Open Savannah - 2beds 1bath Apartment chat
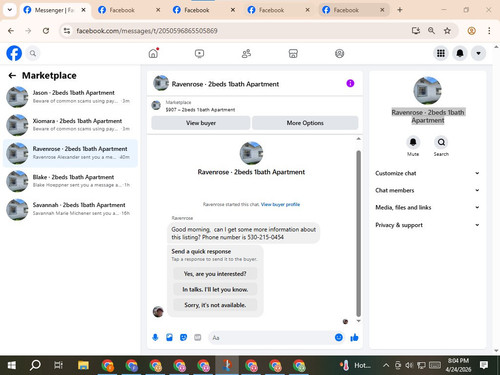This screenshot has height=375, width=500. click(x=70, y=209)
